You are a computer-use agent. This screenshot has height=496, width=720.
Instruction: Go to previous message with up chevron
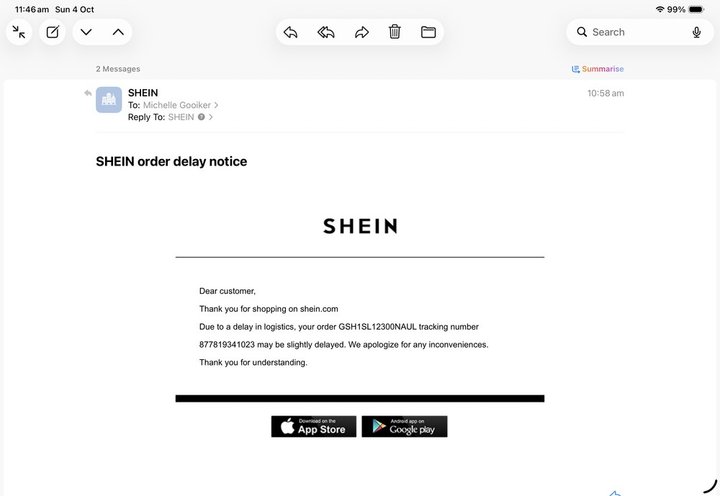click(118, 32)
